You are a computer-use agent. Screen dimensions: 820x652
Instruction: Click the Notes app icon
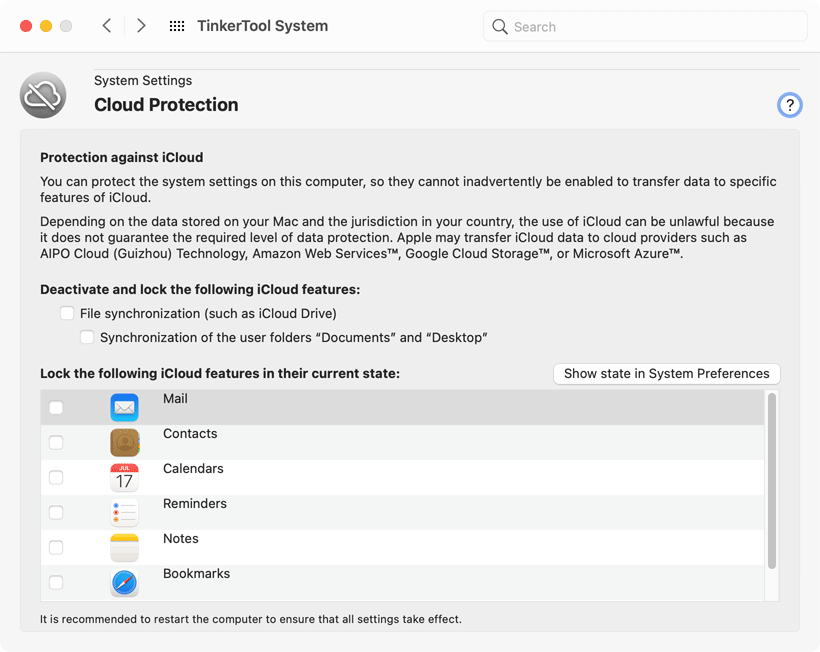click(x=124, y=547)
